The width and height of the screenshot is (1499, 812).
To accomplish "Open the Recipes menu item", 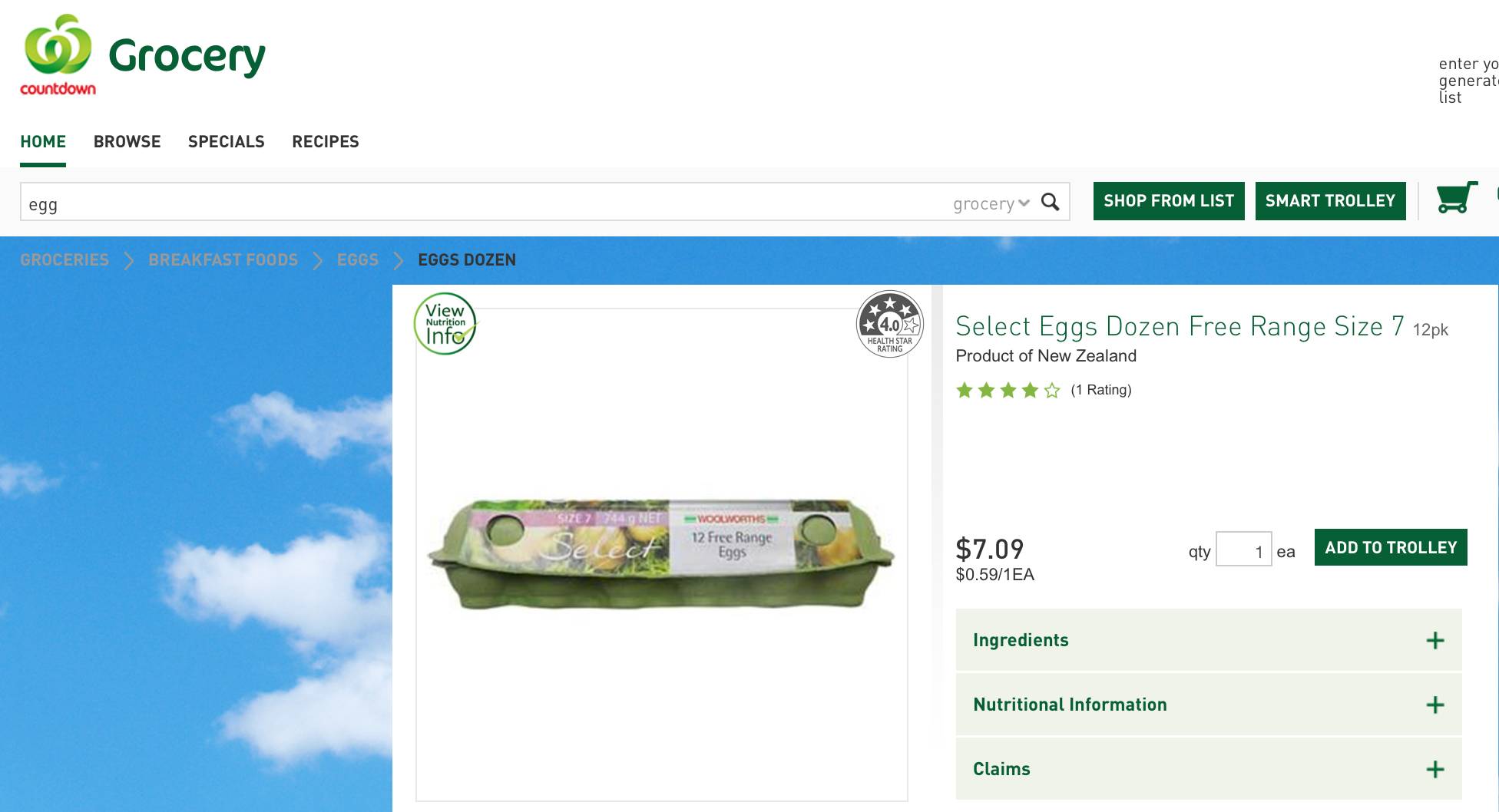I will pos(325,142).
